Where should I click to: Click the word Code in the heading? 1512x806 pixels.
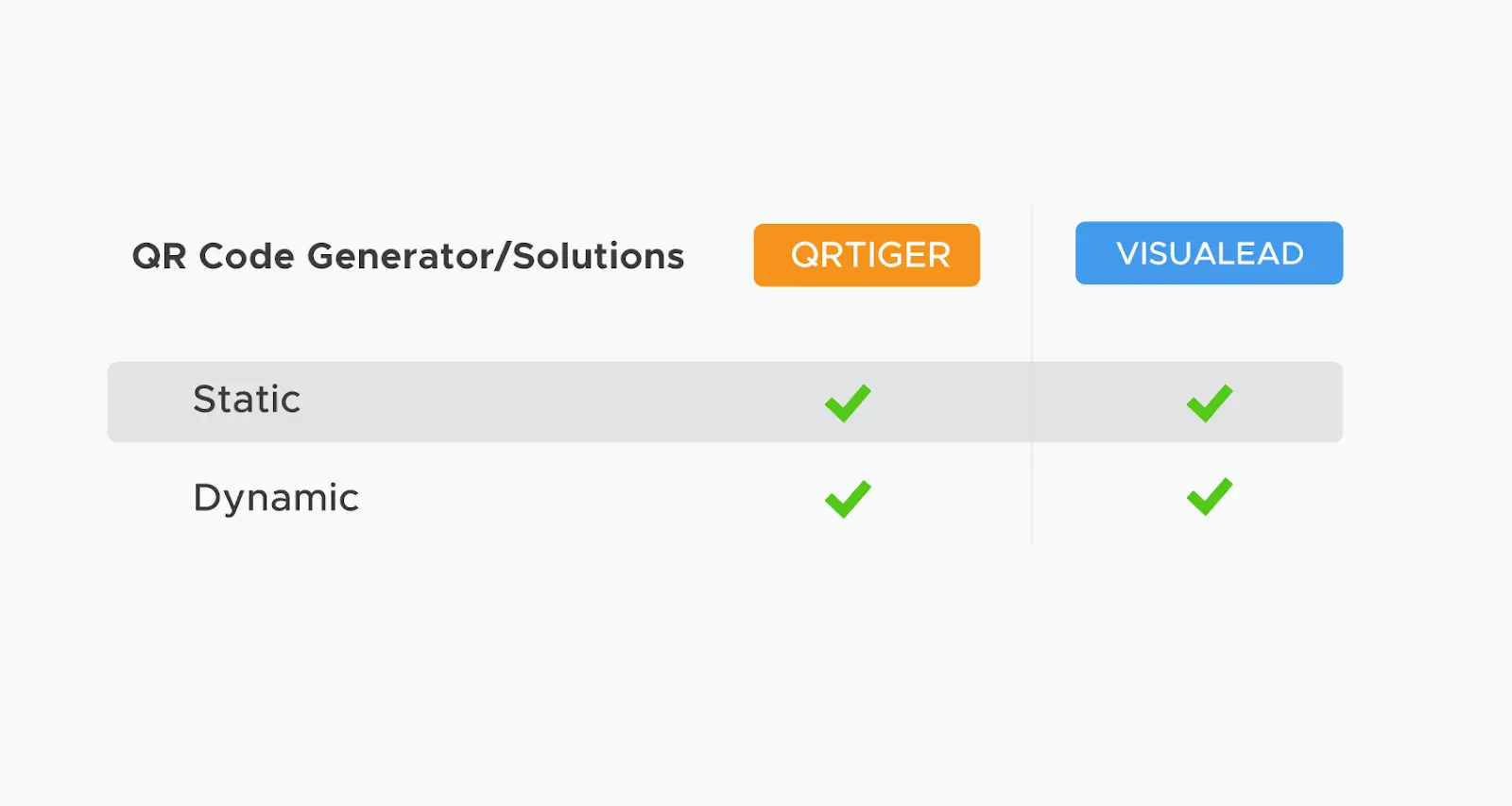tap(247, 256)
